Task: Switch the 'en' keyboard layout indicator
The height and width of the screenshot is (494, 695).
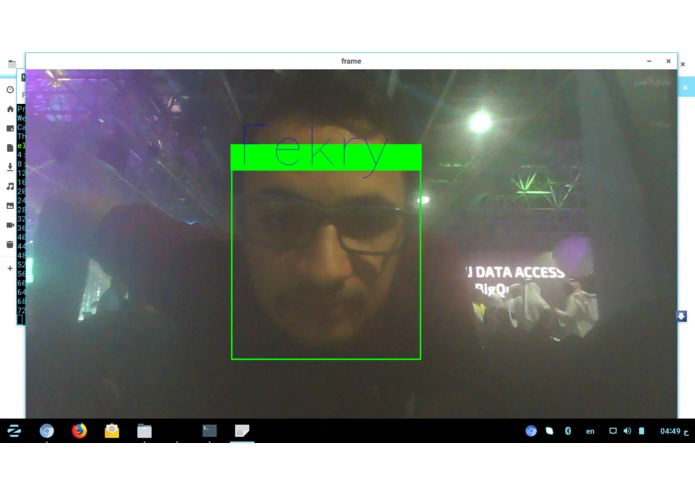Action: coord(590,431)
